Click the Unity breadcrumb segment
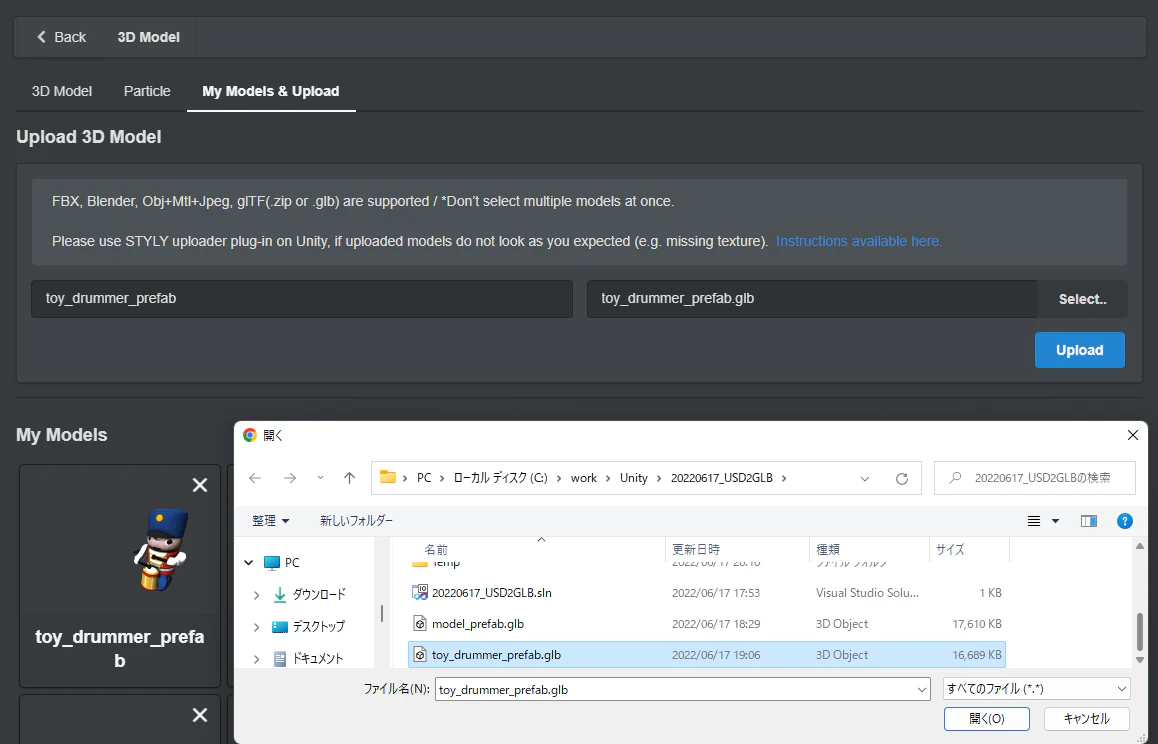 (x=634, y=478)
